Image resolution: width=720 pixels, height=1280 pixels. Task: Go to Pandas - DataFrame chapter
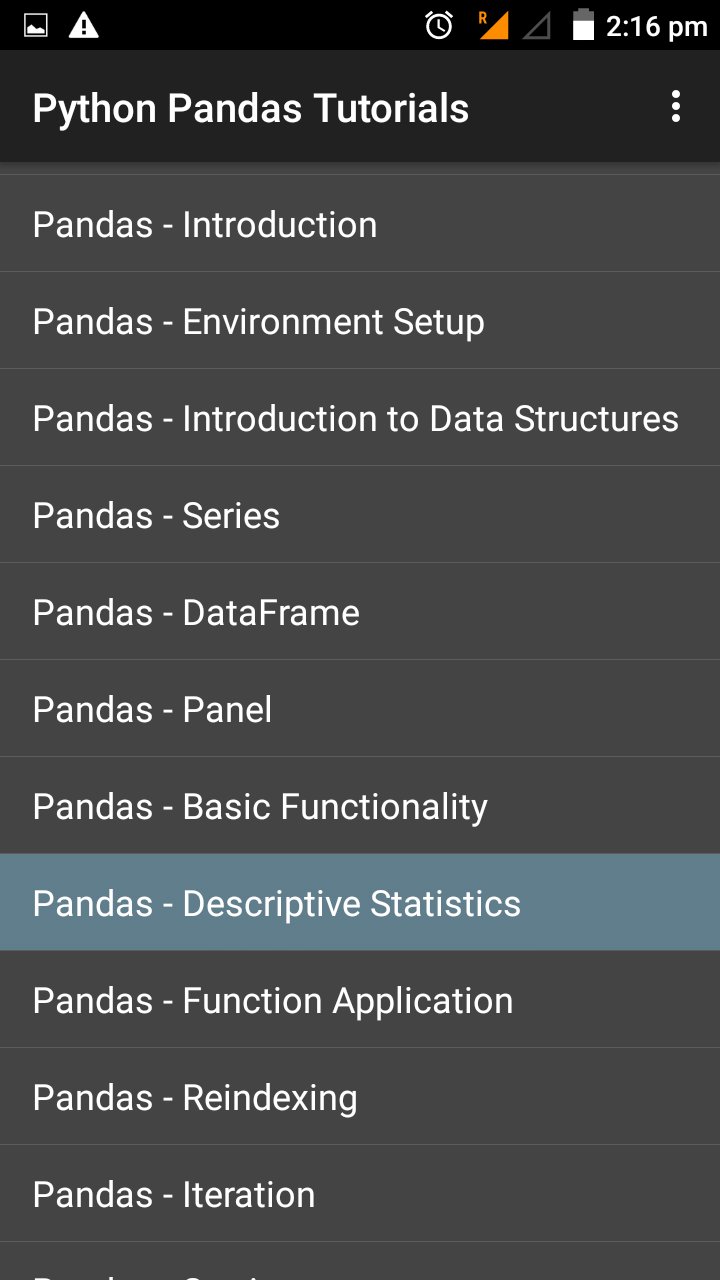pyautogui.click(x=360, y=612)
